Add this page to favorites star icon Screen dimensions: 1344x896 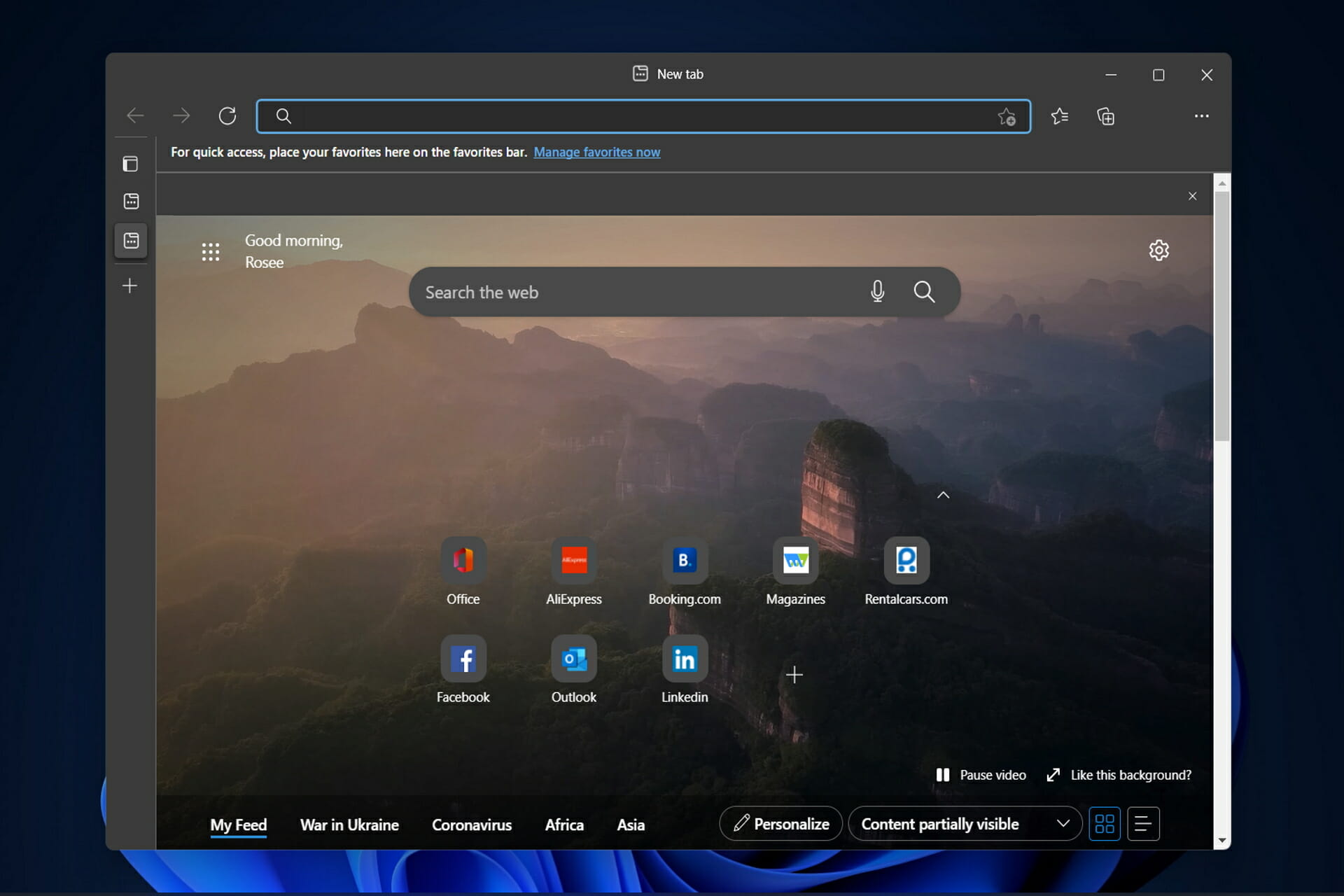(1007, 116)
